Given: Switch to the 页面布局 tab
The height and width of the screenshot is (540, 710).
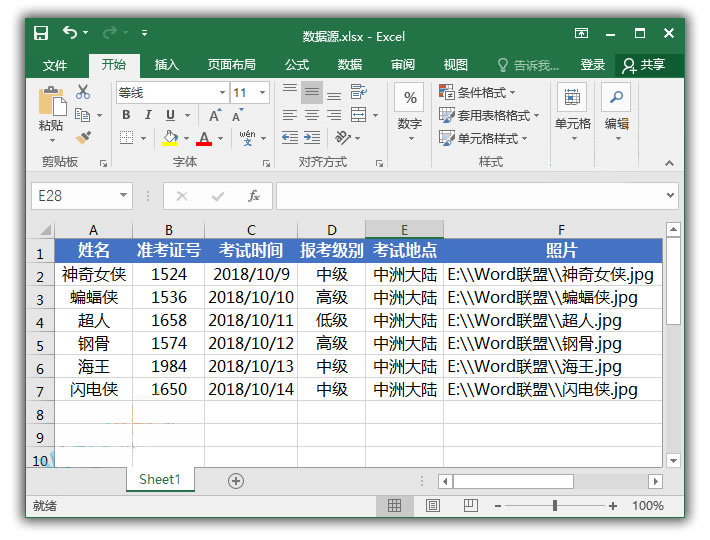Looking at the screenshot, I should point(231,65).
